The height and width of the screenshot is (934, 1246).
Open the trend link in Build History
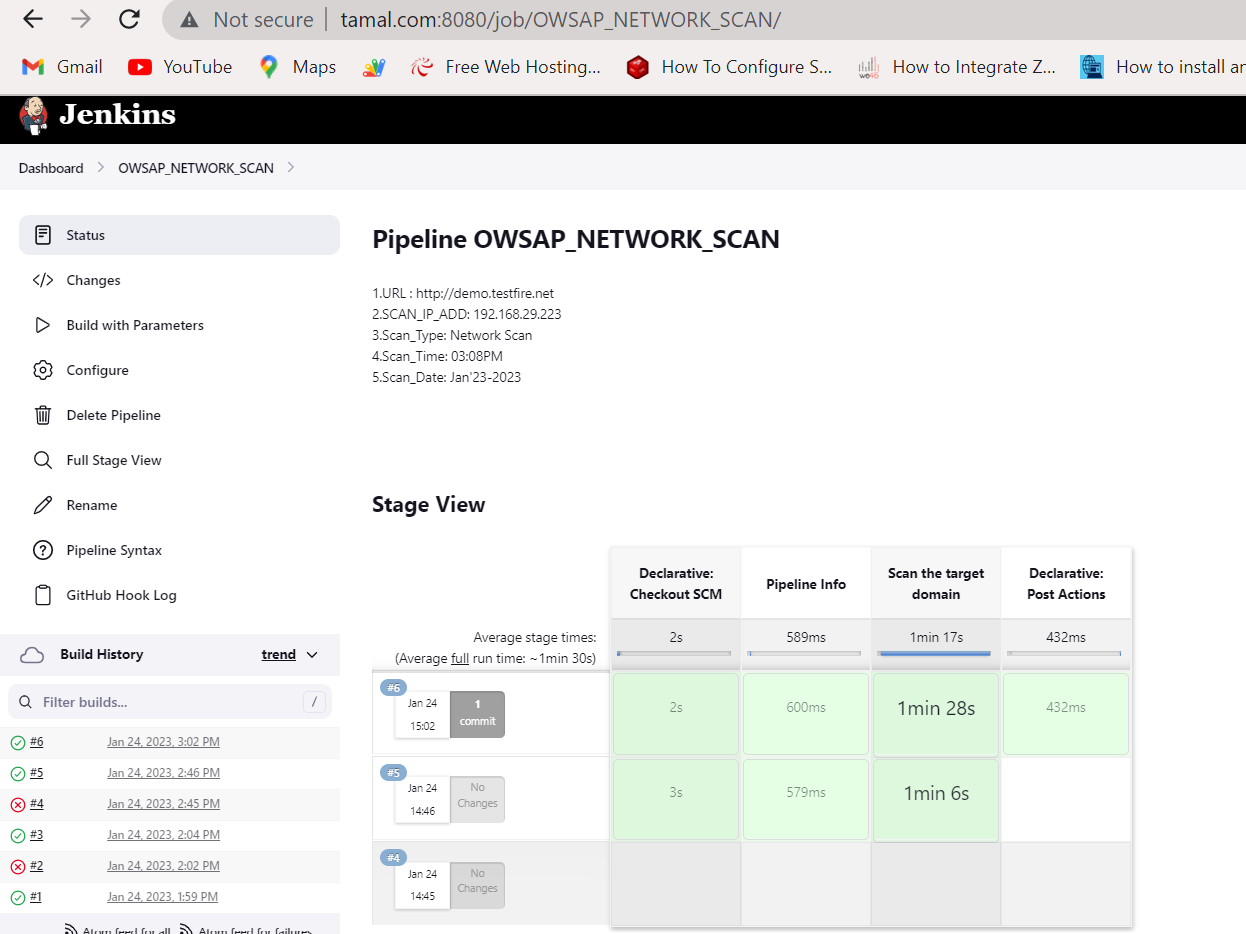(278, 655)
